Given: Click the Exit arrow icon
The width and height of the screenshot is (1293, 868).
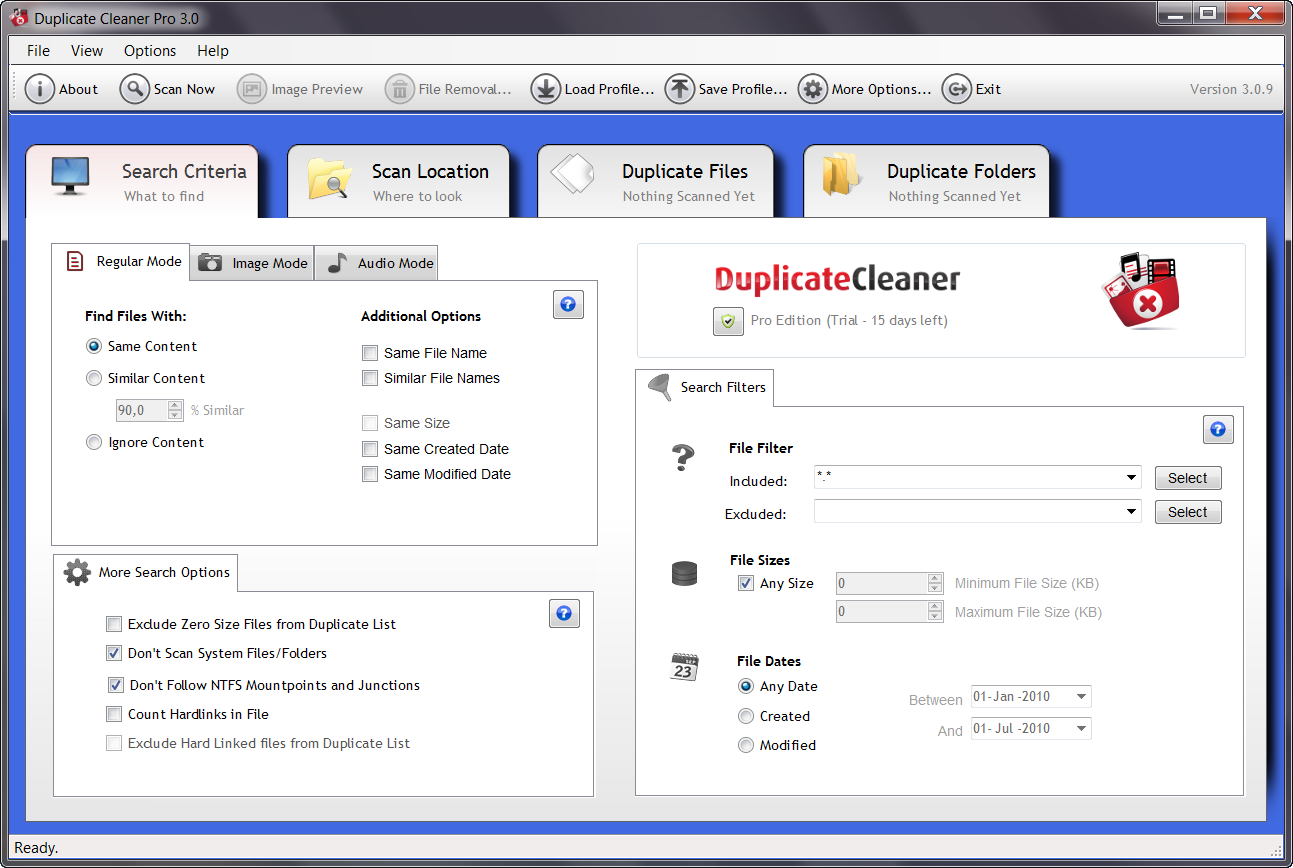Looking at the screenshot, I should tap(957, 89).
